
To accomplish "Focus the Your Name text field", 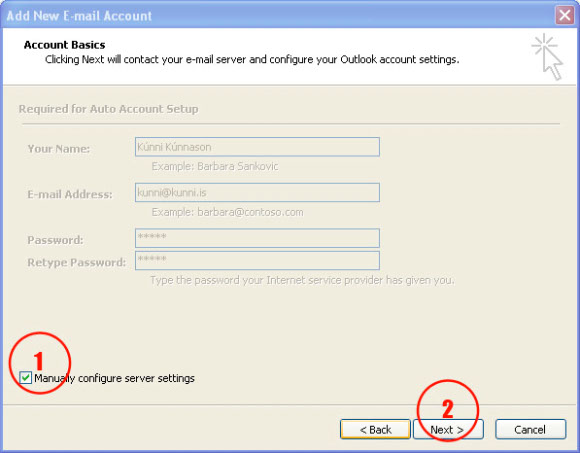I will pyautogui.click(x=257, y=147).
